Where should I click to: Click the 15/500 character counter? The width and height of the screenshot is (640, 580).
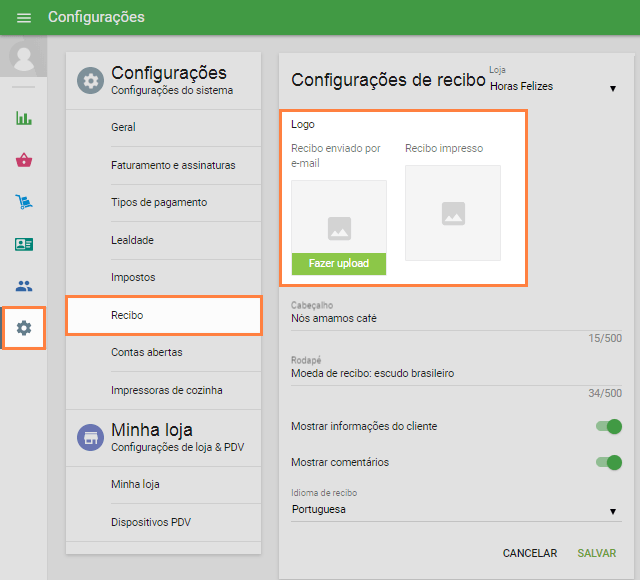[605, 338]
